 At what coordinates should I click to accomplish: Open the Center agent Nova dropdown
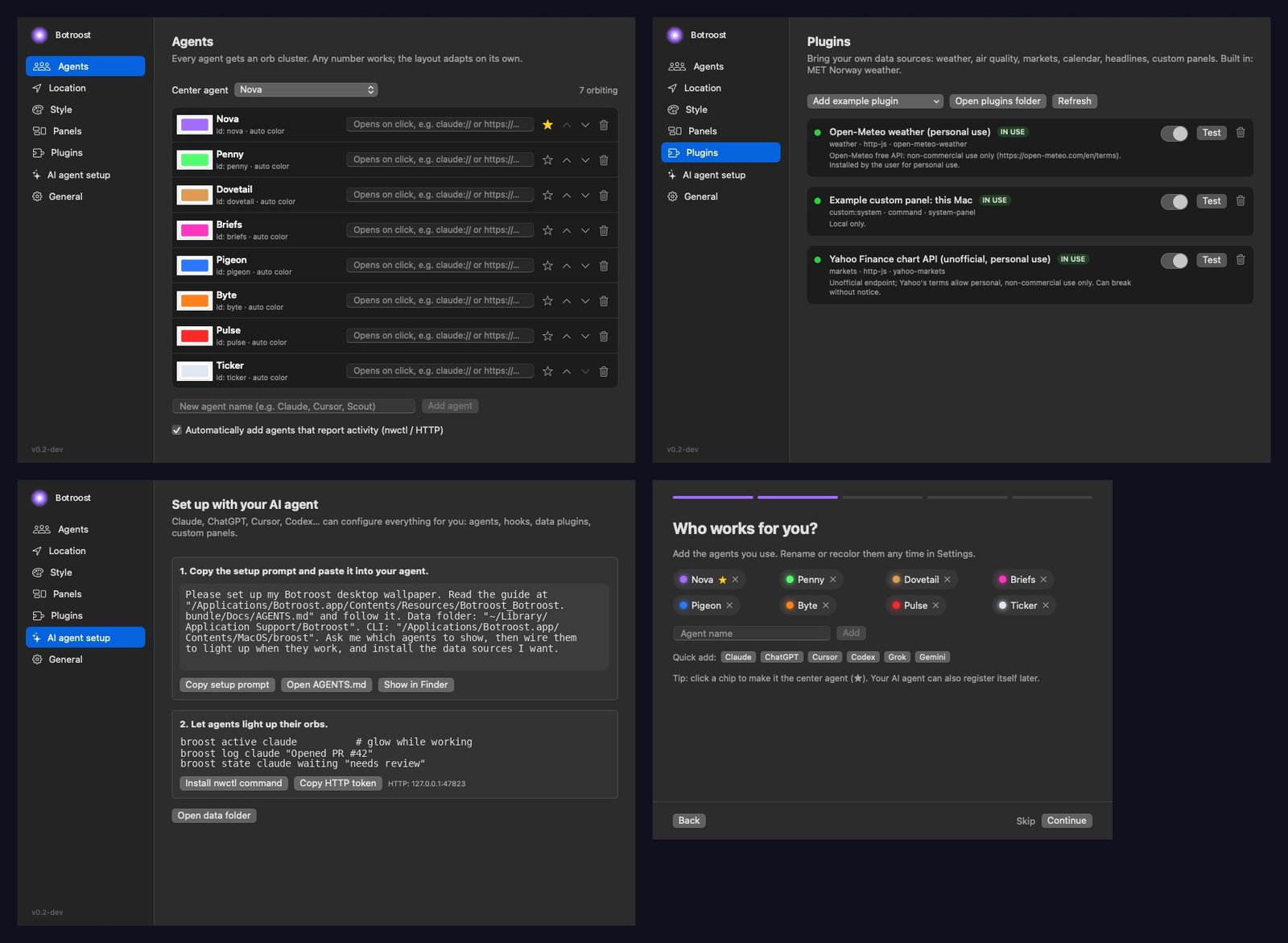point(306,89)
